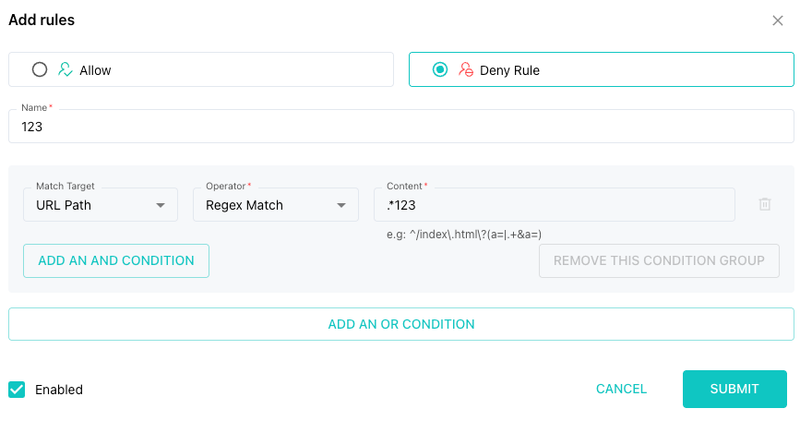
Task: Click into the Content input field
Action: [555, 205]
